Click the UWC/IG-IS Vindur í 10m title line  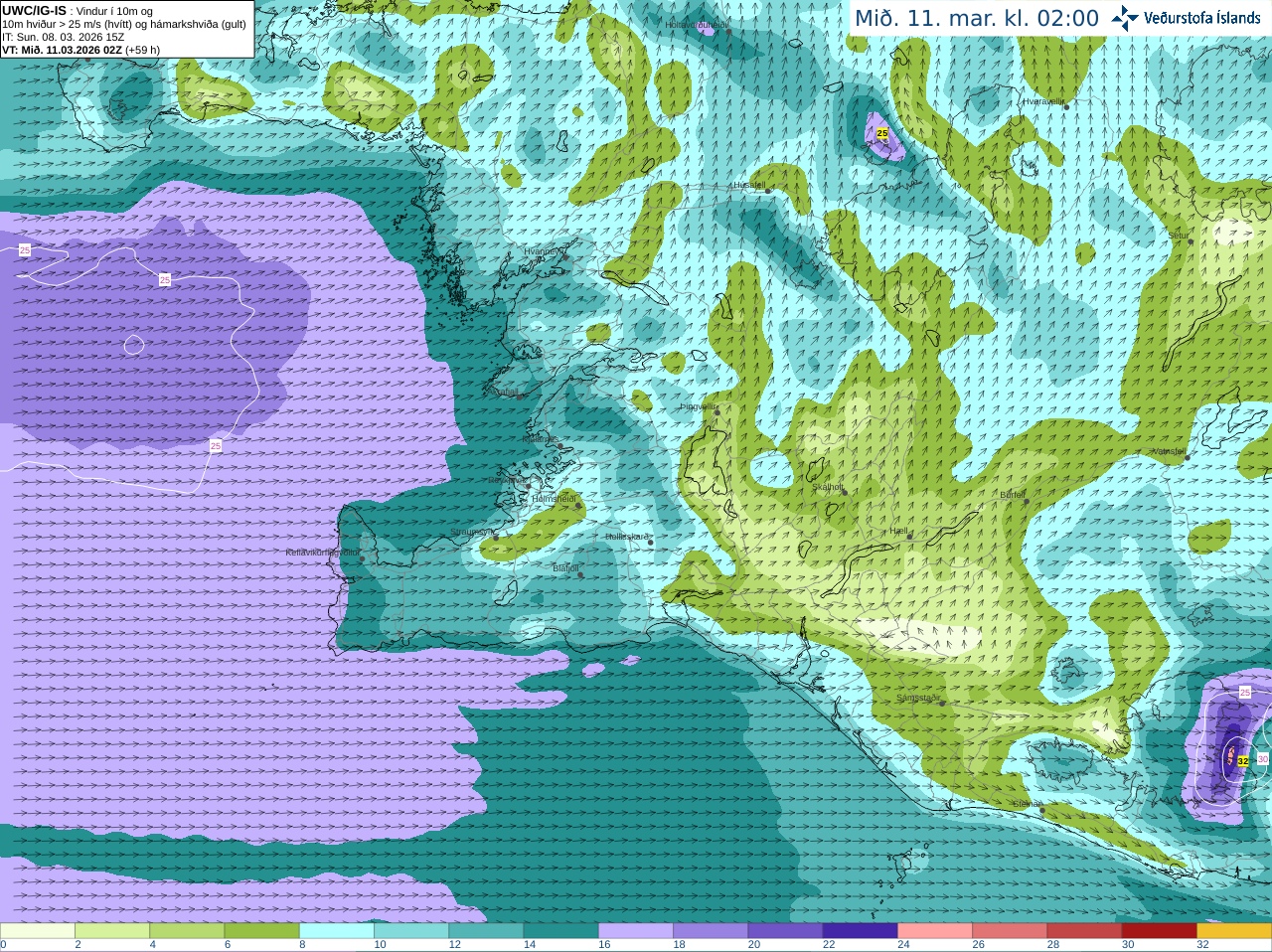click(78, 11)
